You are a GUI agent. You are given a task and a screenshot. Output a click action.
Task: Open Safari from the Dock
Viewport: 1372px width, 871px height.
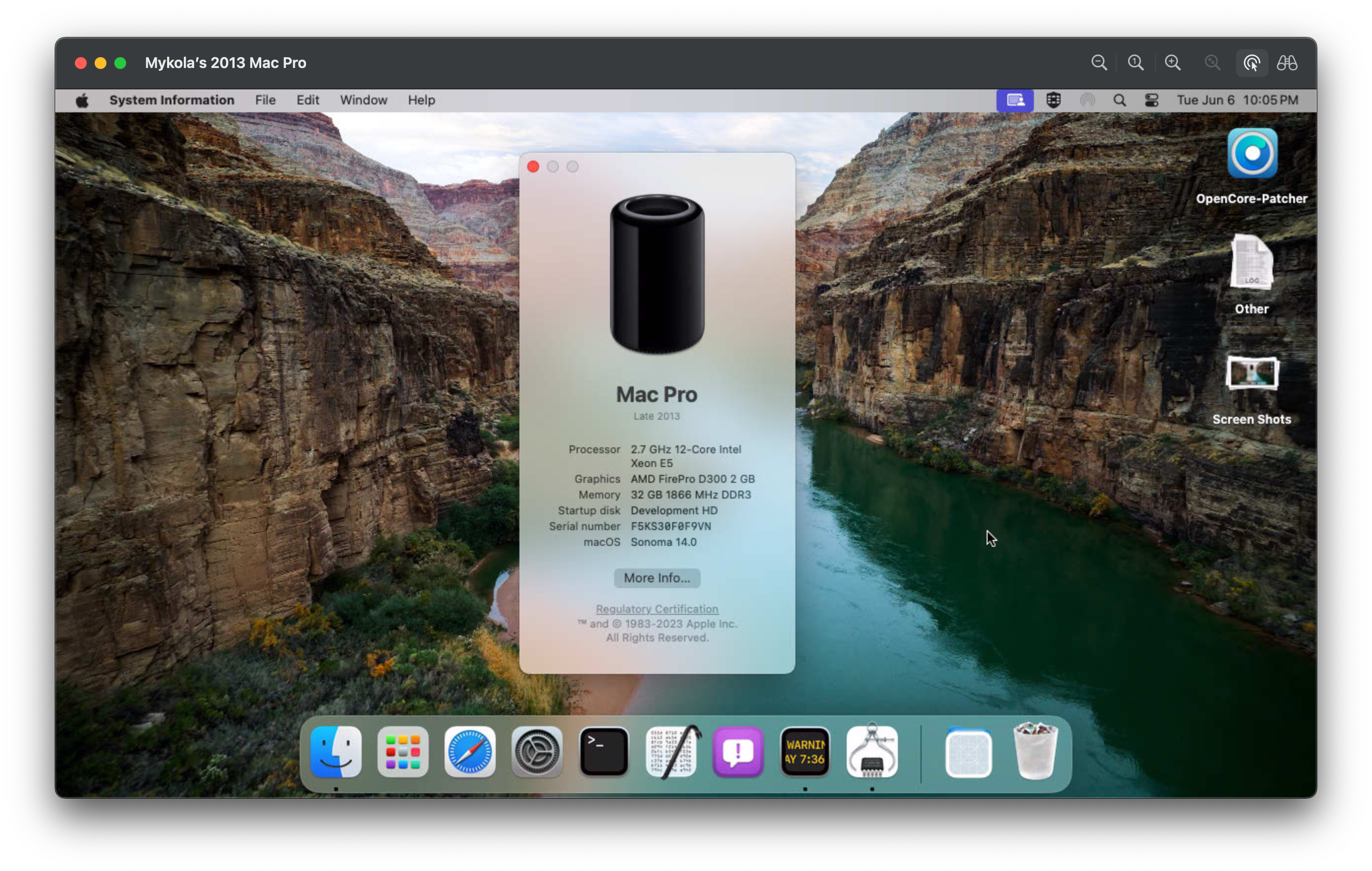pyautogui.click(x=470, y=752)
